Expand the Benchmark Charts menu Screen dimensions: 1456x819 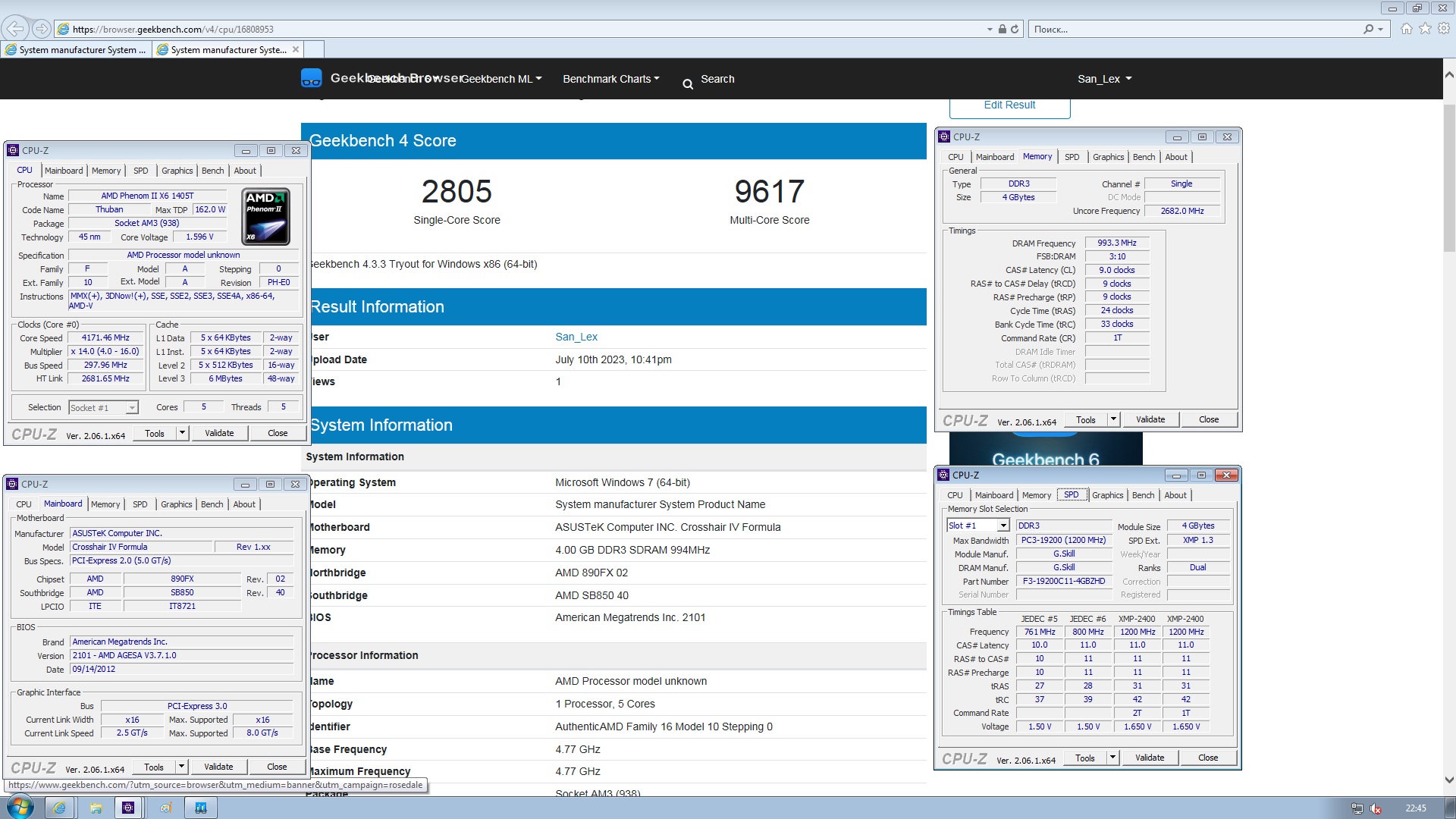[611, 79]
